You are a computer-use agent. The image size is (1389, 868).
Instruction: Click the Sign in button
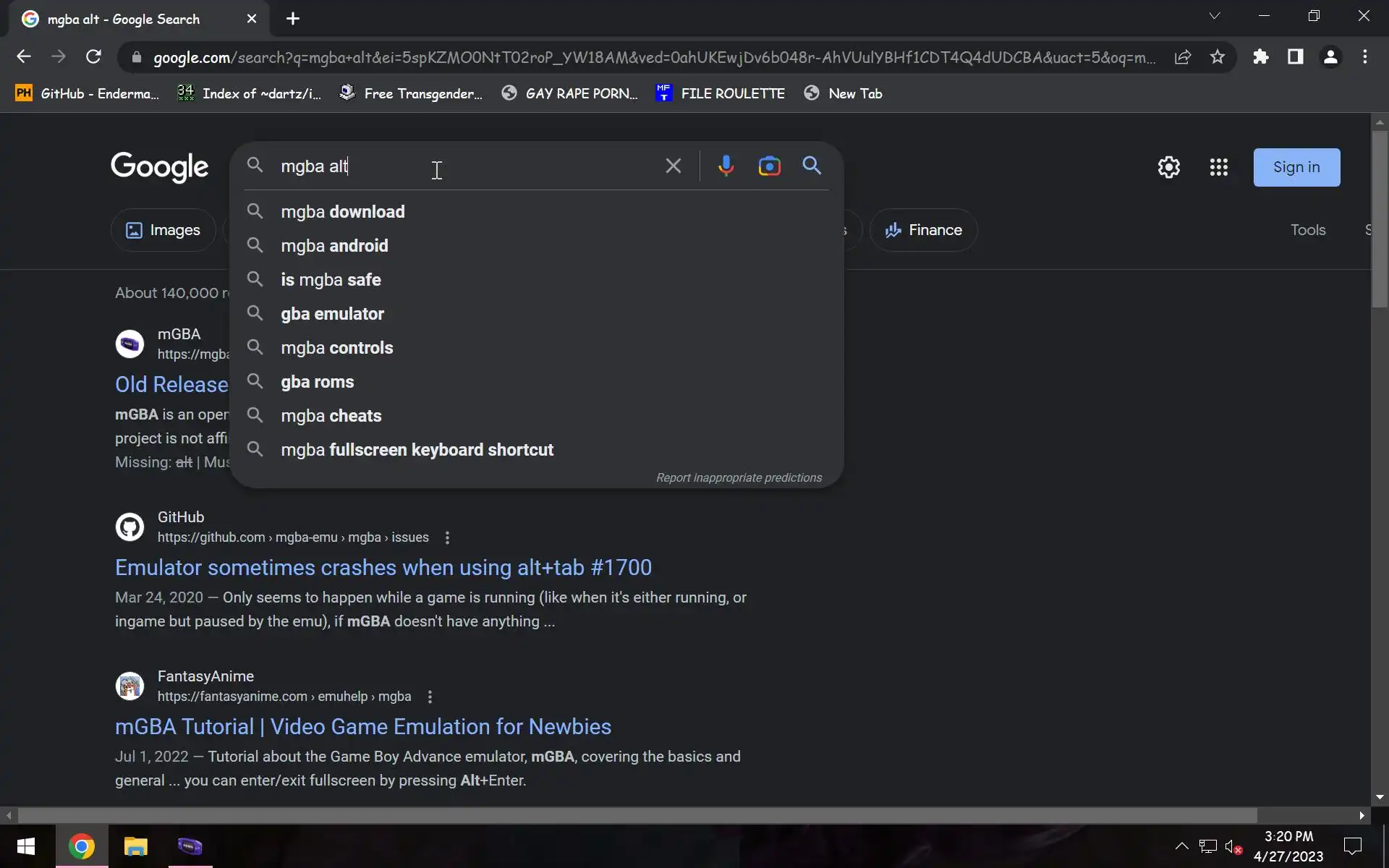coord(1296,167)
